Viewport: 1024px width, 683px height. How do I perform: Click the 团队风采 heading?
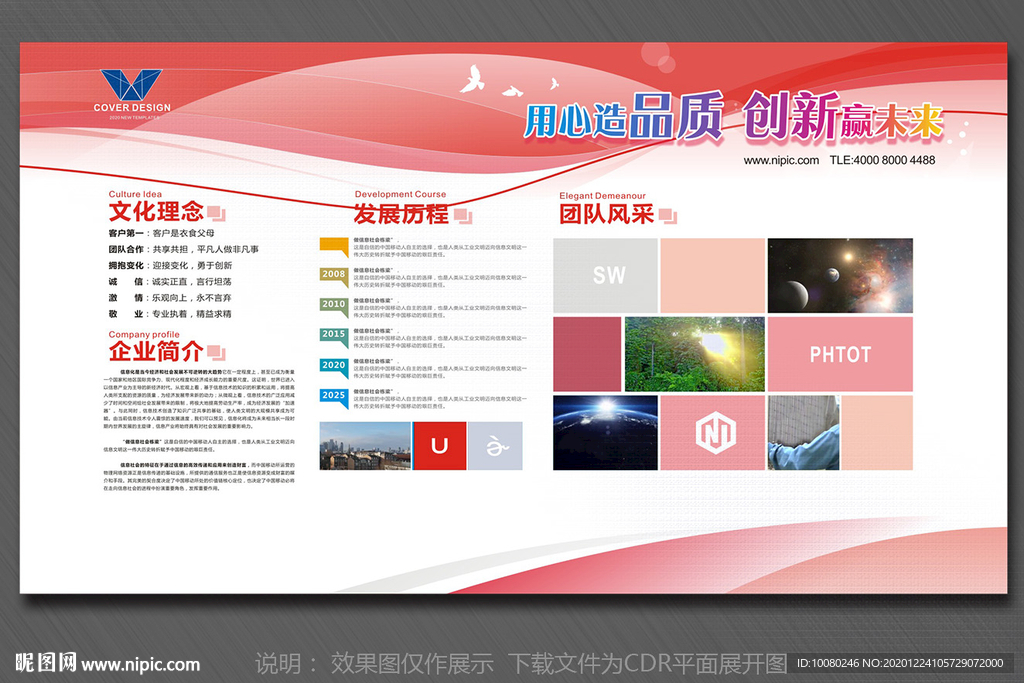606,214
